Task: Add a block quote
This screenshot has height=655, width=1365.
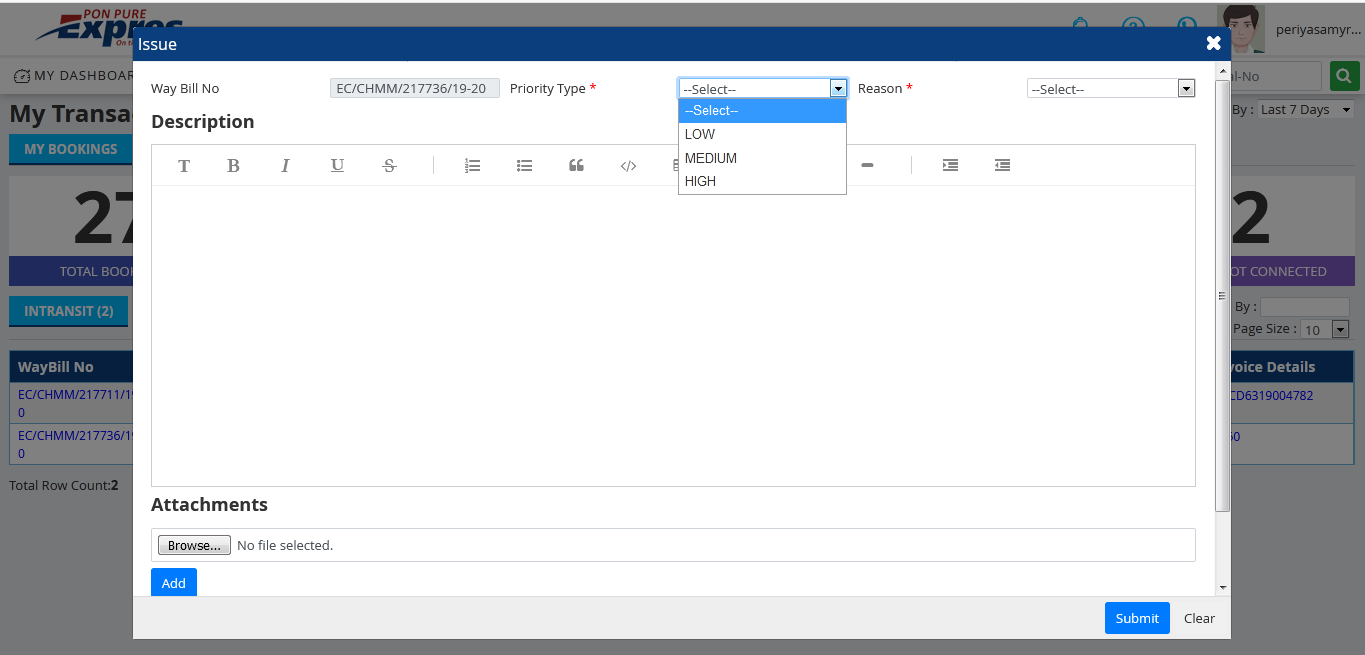Action: 576,166
